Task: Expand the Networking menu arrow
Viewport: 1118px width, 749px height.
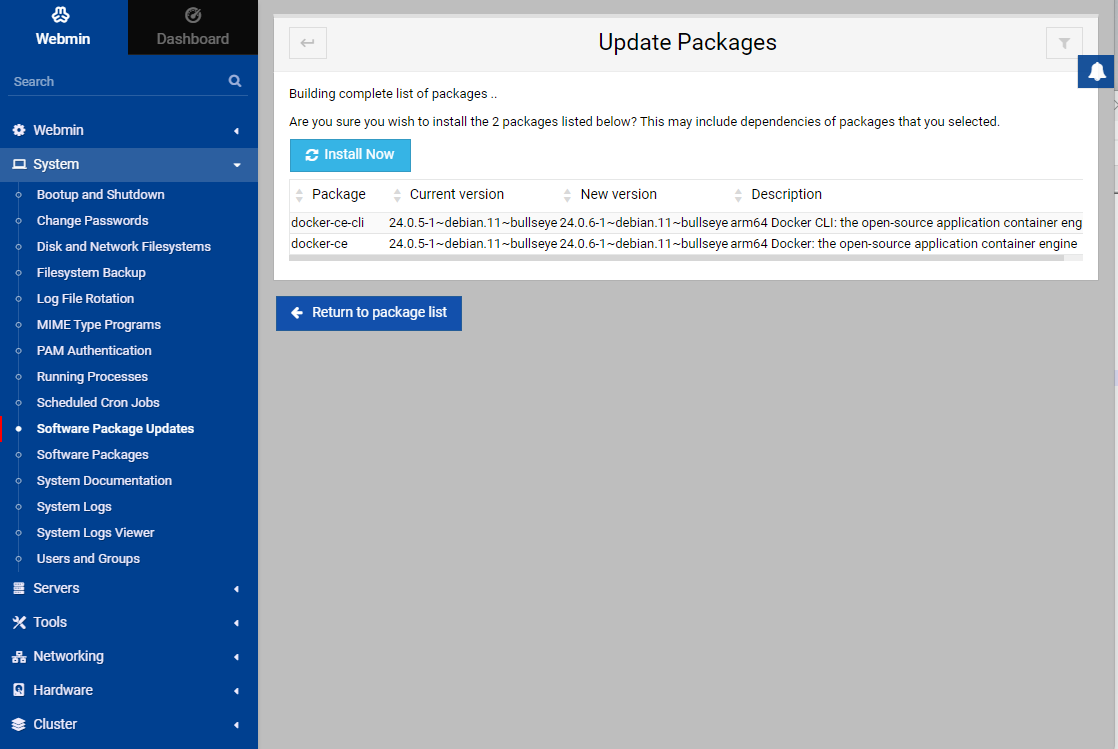Action: pos(236,657)
